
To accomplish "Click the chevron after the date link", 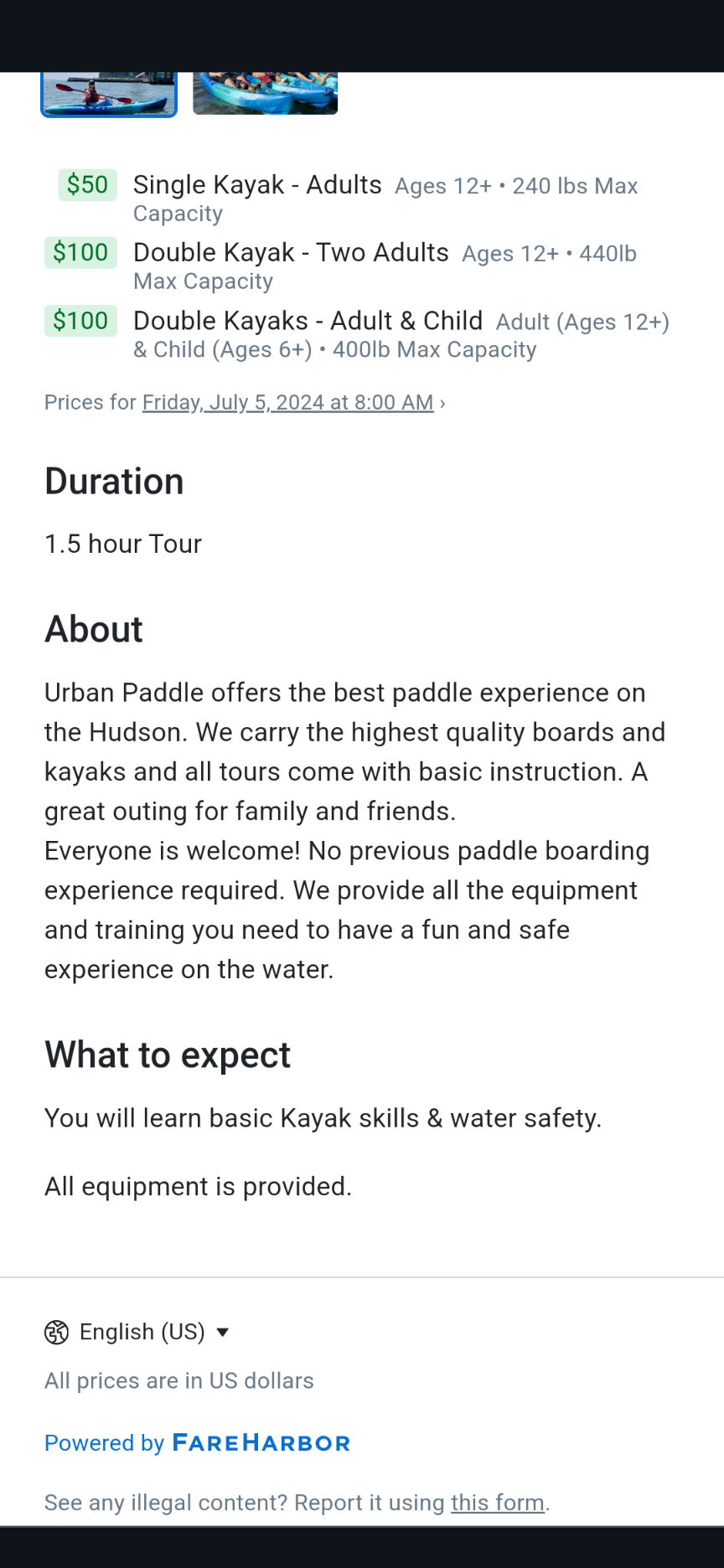I will (x=442, y=404).
